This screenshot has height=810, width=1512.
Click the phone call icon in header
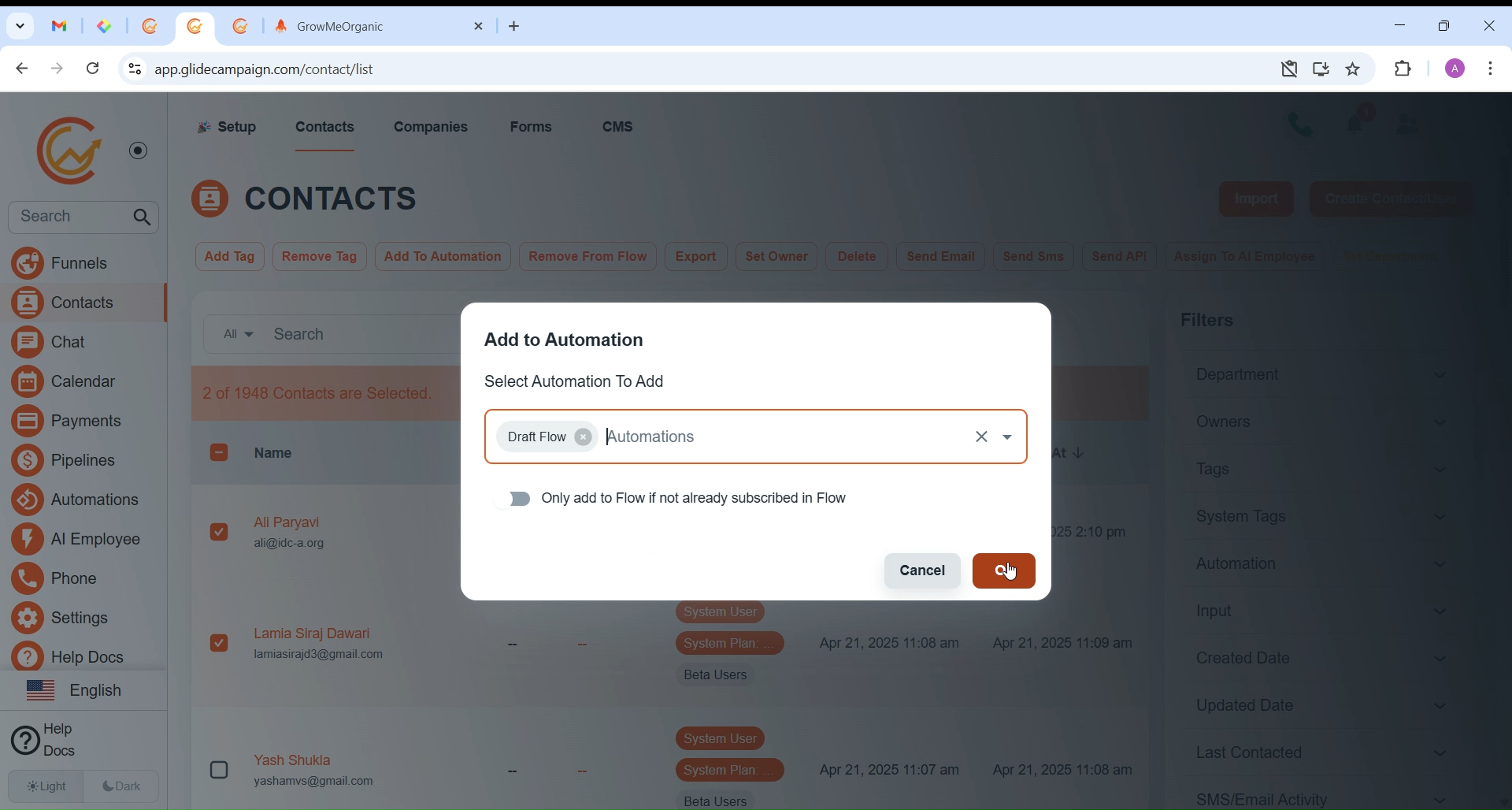click(x=1299, y=124)
